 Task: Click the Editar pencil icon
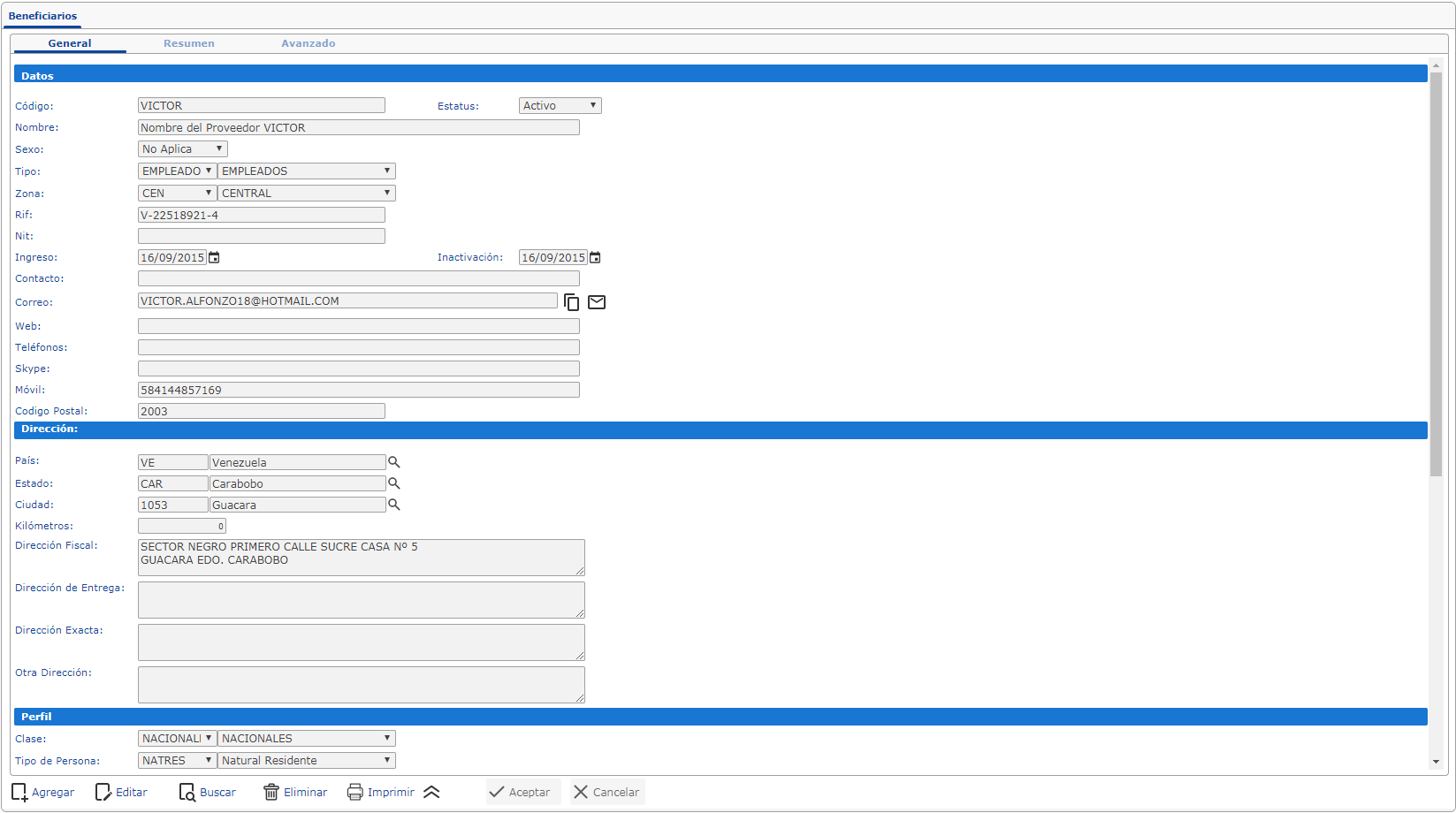click(x=103, y=792)
